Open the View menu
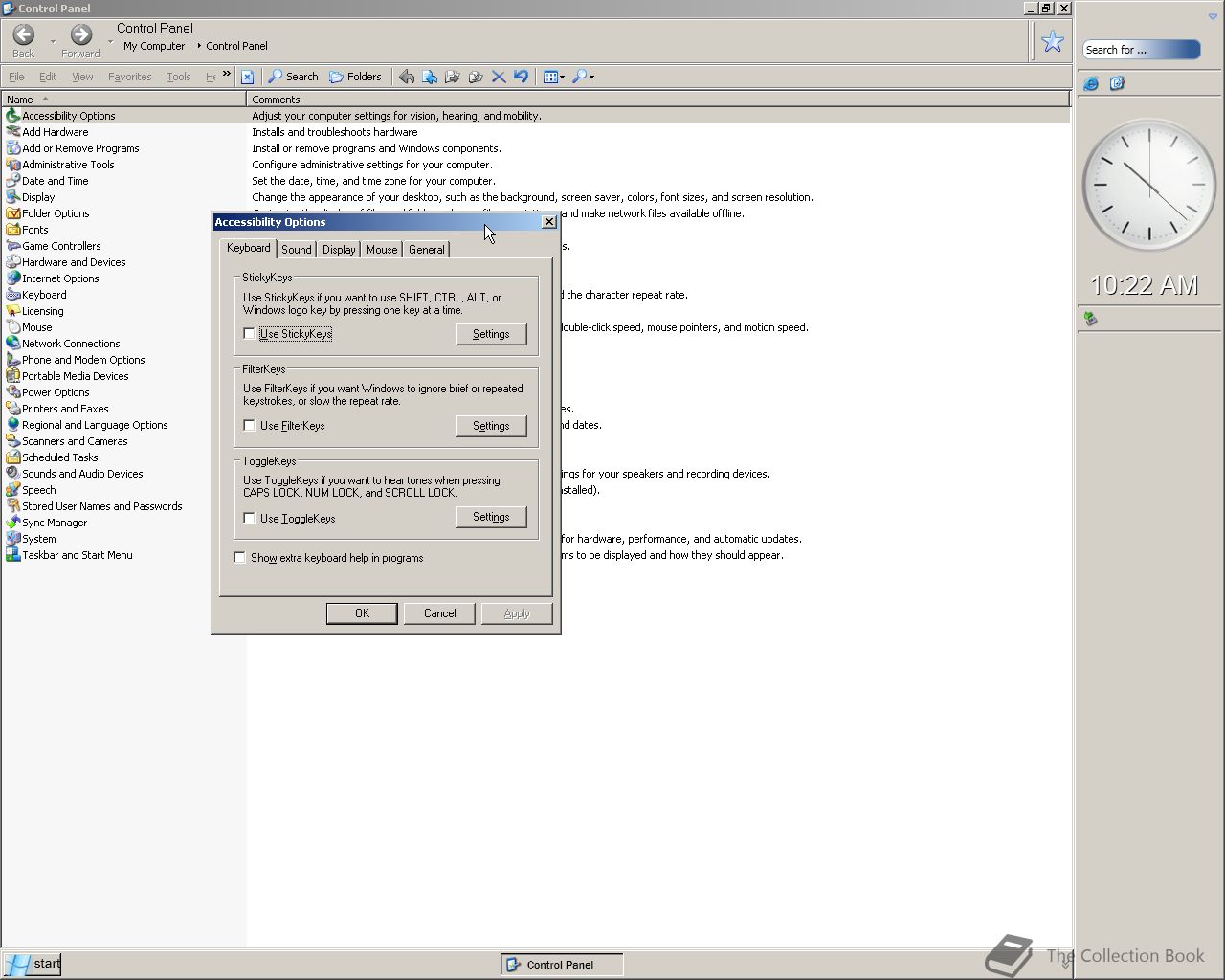 point(82,77)
